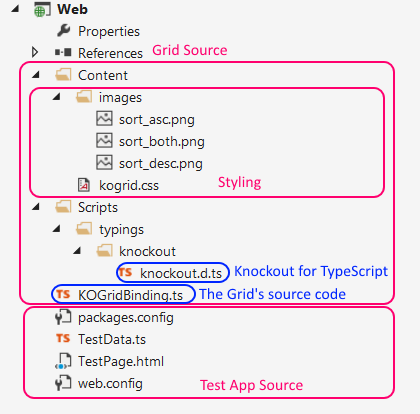This screenshot has height=414, width=420.
Task: Select the sort_desc.png file
Action: pos(161,163)
